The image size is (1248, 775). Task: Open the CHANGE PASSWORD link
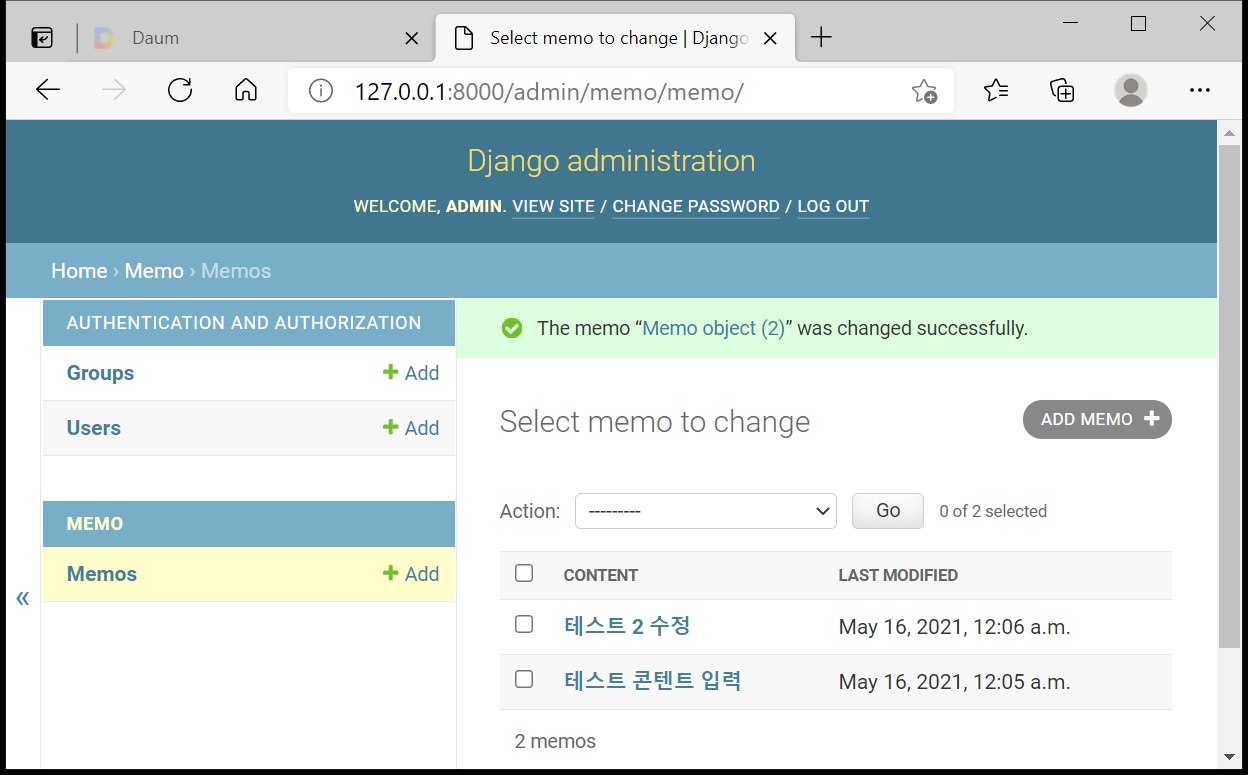696,207
